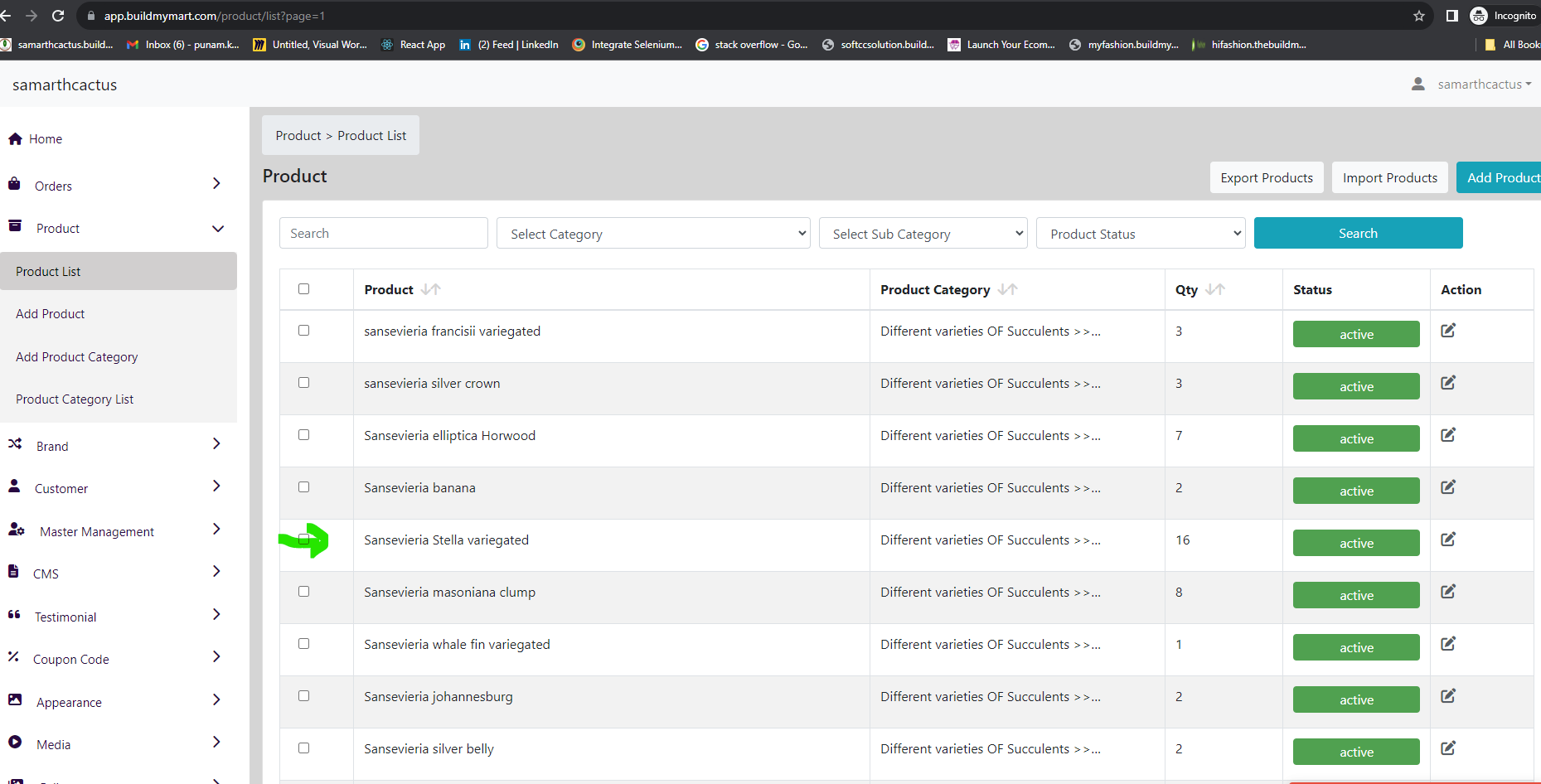Click the Home house icon

pyautogui.click(x=15, y=139)
